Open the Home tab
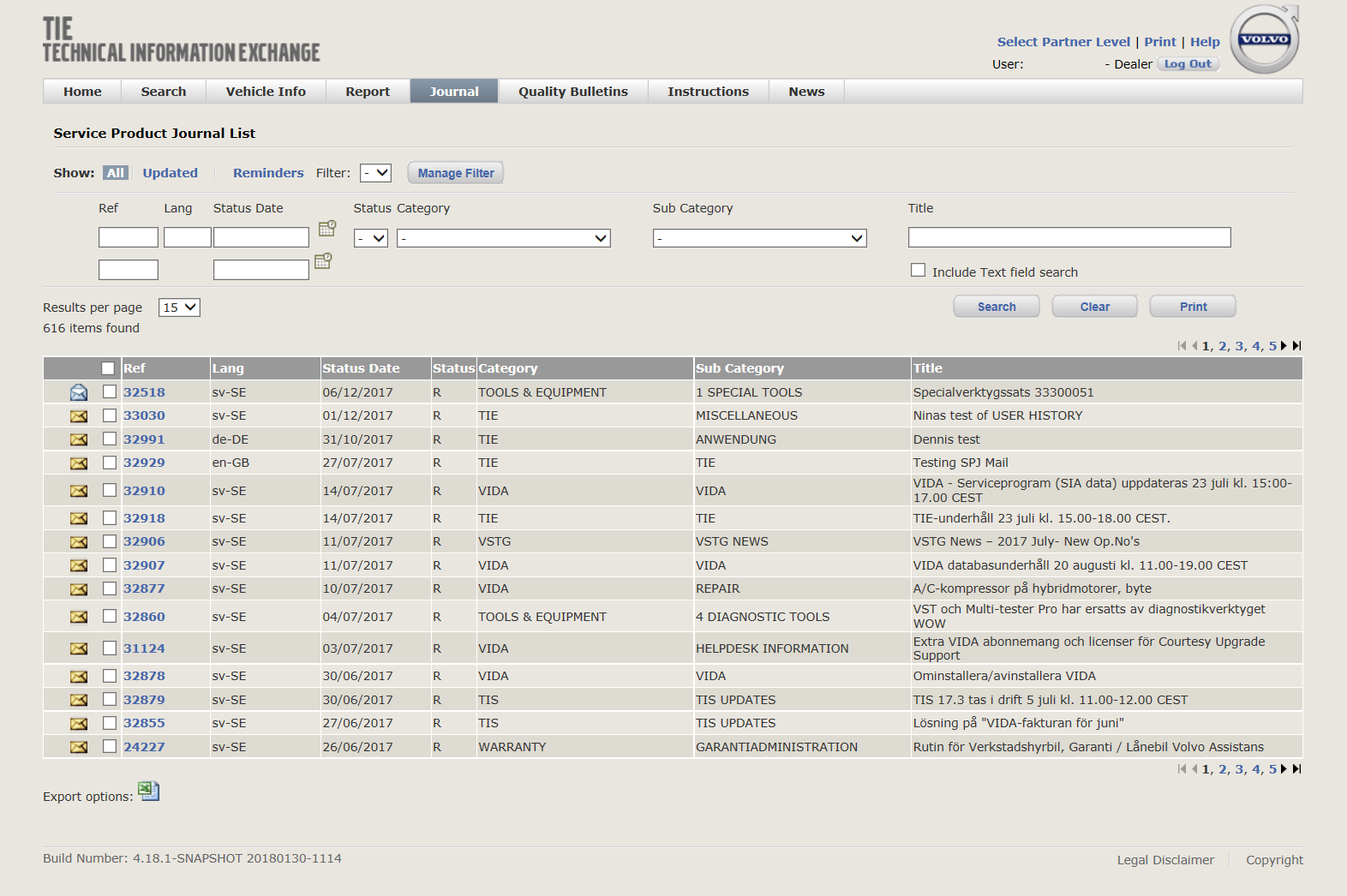Screen dimensions: 1347x896 82,92
